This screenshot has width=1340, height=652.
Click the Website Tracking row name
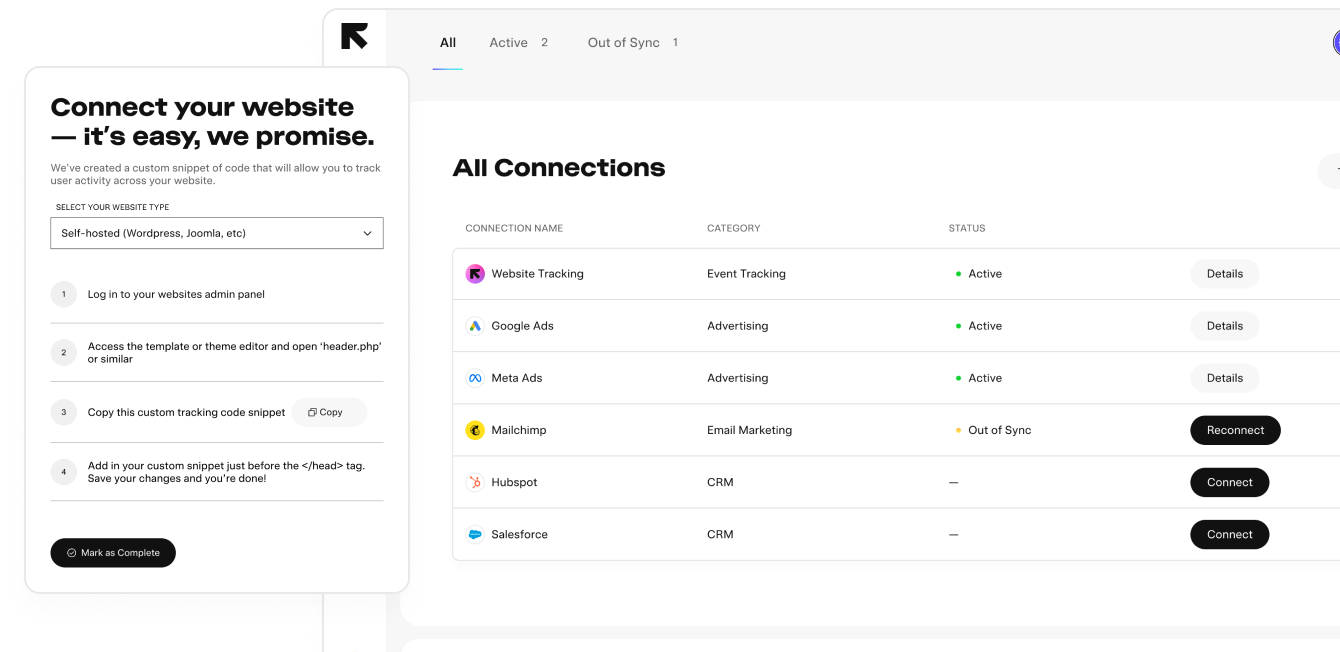pyautogui.click(x=537, y=274)
